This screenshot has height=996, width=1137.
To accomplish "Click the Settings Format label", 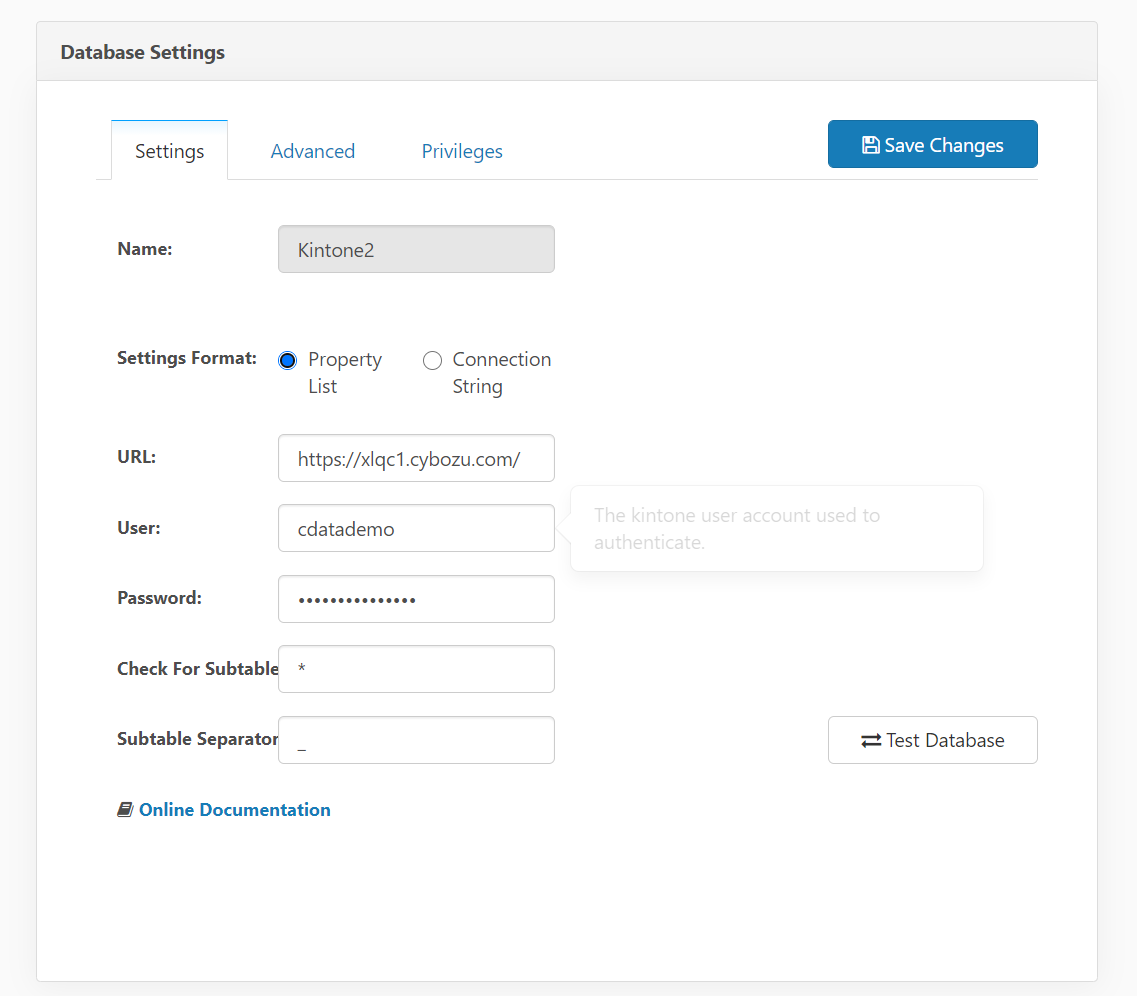I will (x=187, y=358).
